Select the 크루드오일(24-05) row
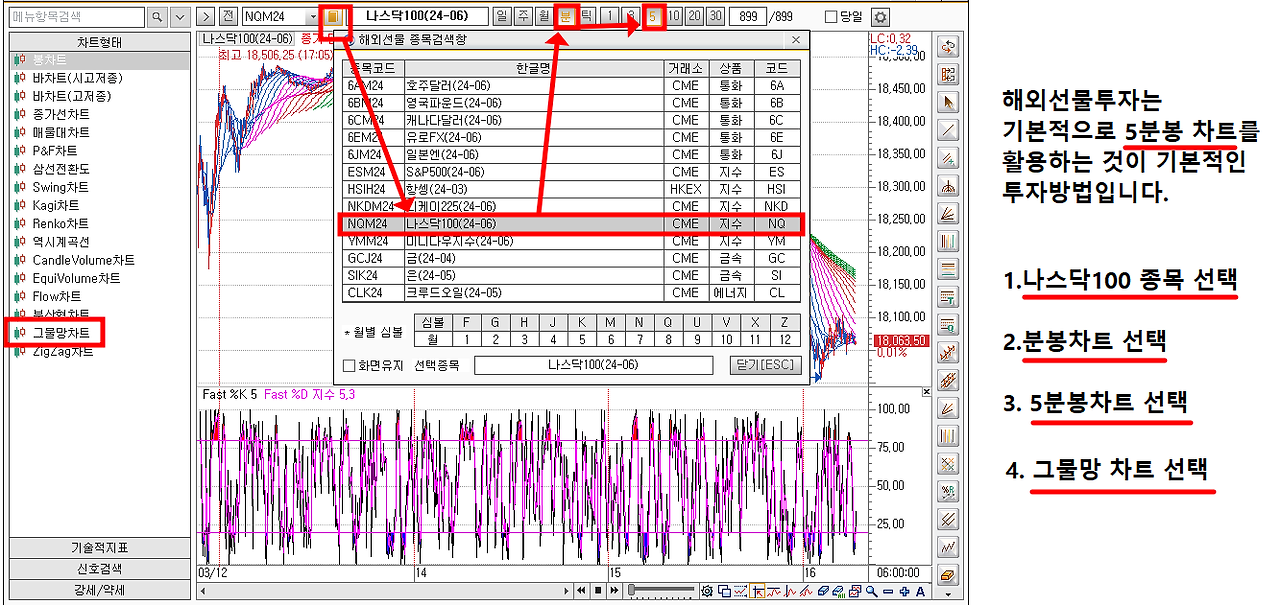 pyautogui.click(x=571, y=293)
